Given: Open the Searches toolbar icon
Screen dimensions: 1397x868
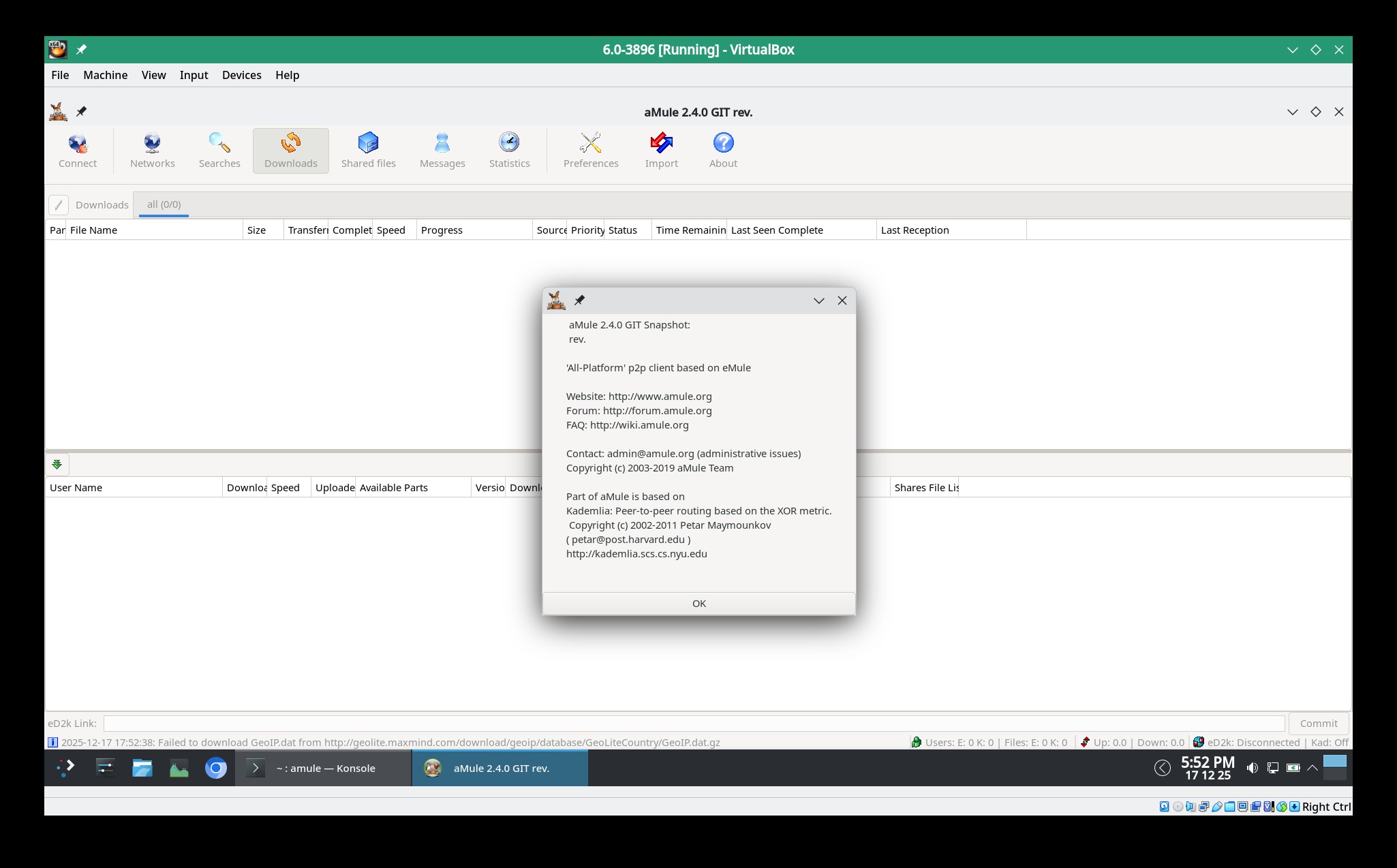Looking at the screenshot, I should click(219, 151).
